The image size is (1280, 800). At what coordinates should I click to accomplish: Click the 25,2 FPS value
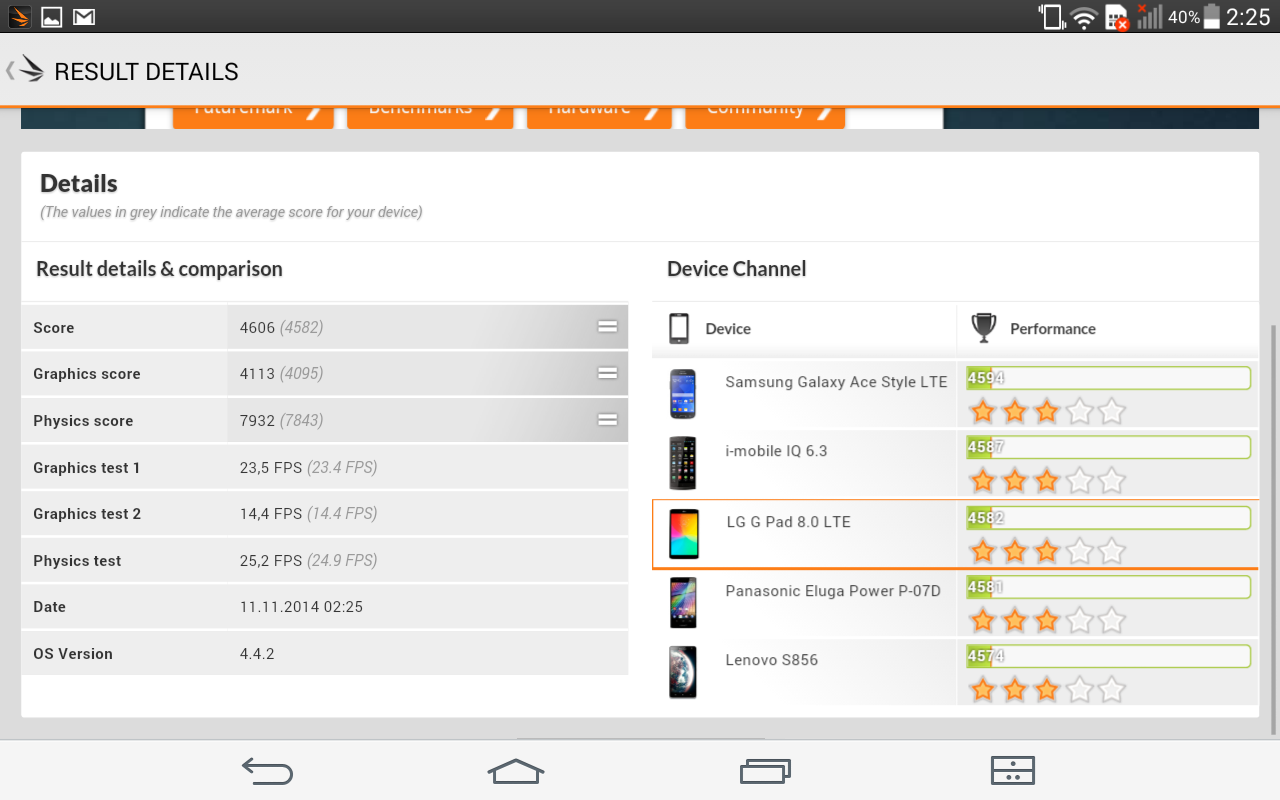click(x=271, y=561)
